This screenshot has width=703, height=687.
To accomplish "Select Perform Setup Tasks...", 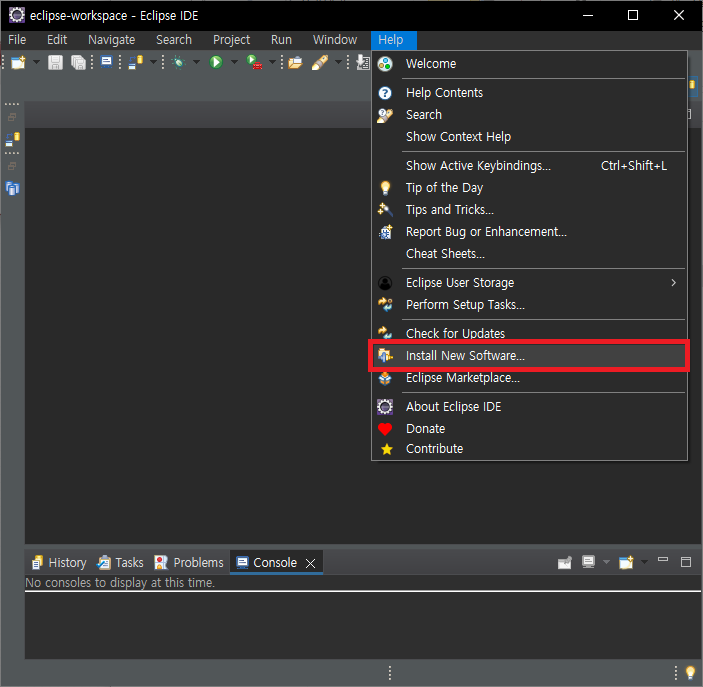I will (x=529, y=305).
